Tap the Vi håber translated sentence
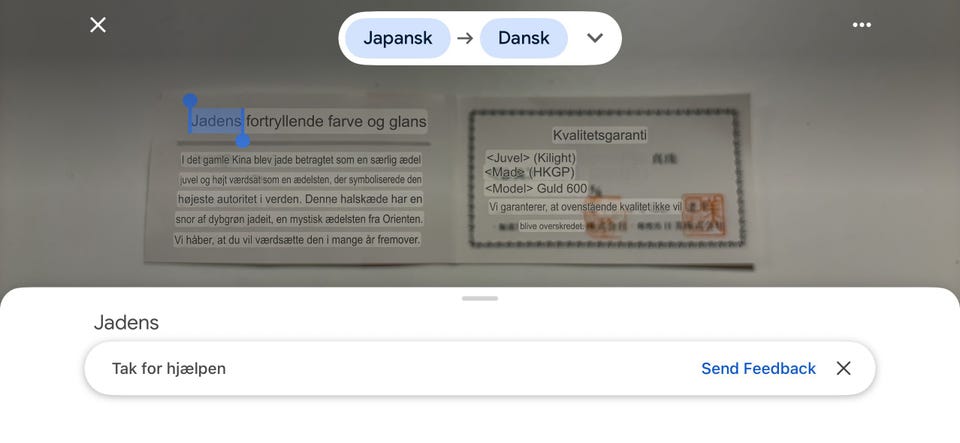The height and width of the screenshot is (443, 960). (x=297, y=240)
